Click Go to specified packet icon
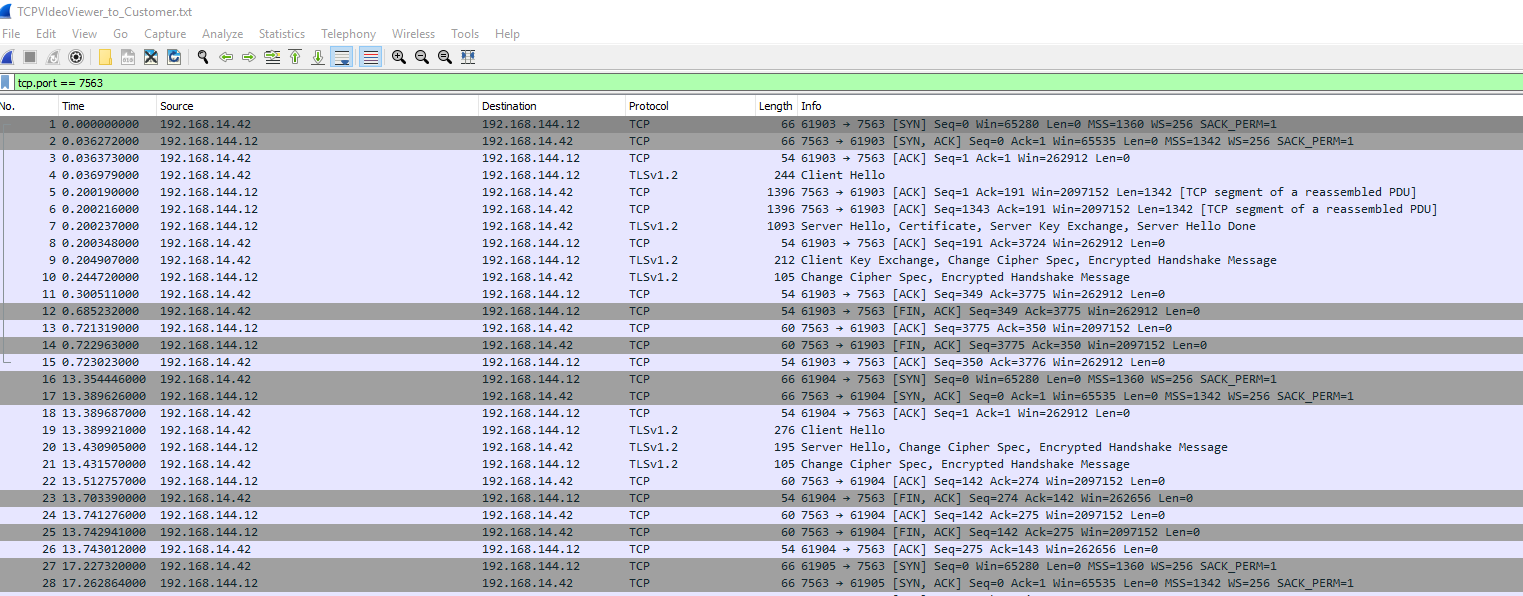The height and width of the screenshot is (596, 1523). (x=272, y=57)
